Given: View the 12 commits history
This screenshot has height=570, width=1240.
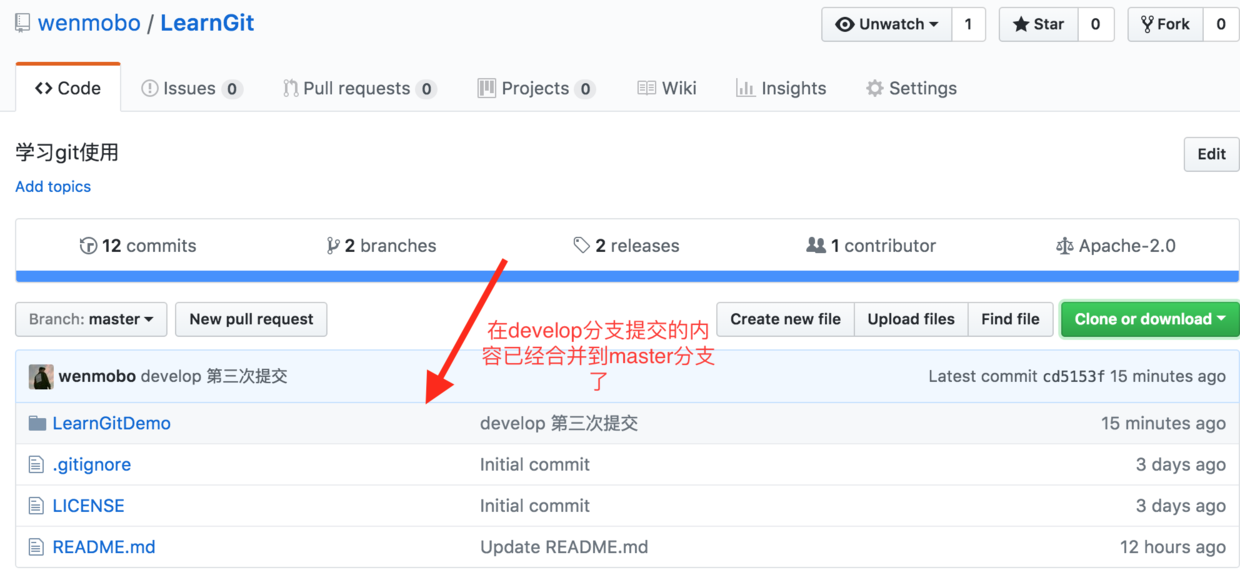Looking at the screenshot, I should pos(138,246).
